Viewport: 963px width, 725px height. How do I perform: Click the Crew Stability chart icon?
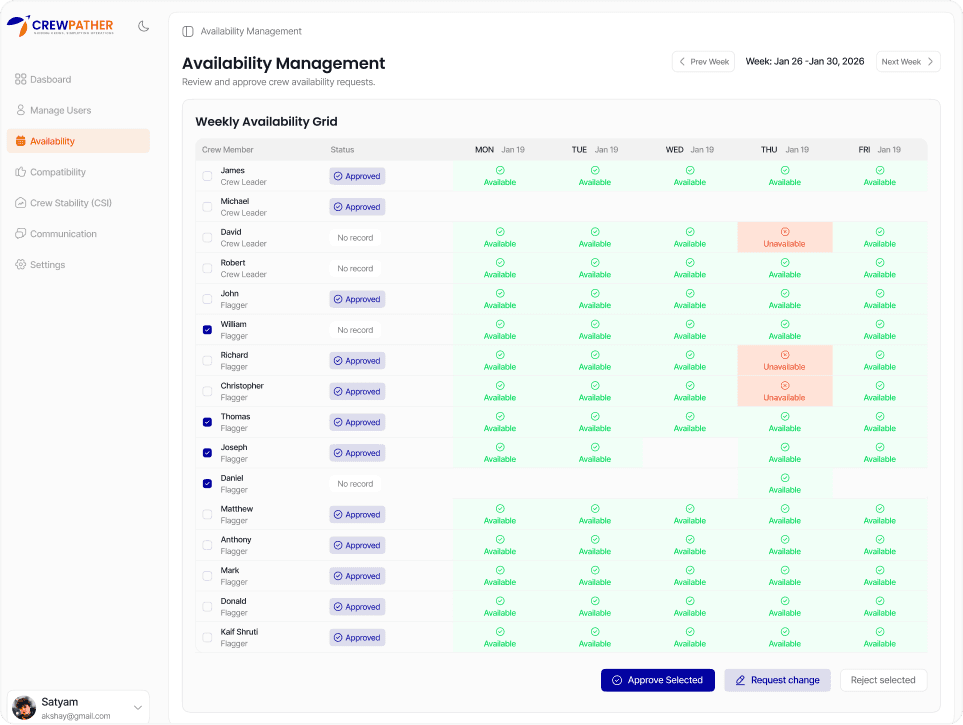[x=21, y=203]
